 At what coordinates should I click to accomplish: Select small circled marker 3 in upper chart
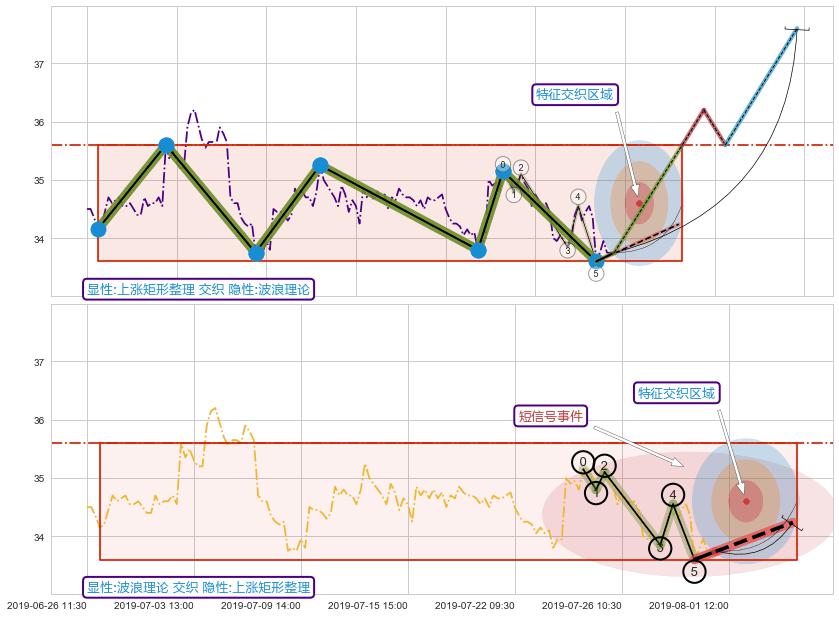pyautogui.click(x=567, y=250)
